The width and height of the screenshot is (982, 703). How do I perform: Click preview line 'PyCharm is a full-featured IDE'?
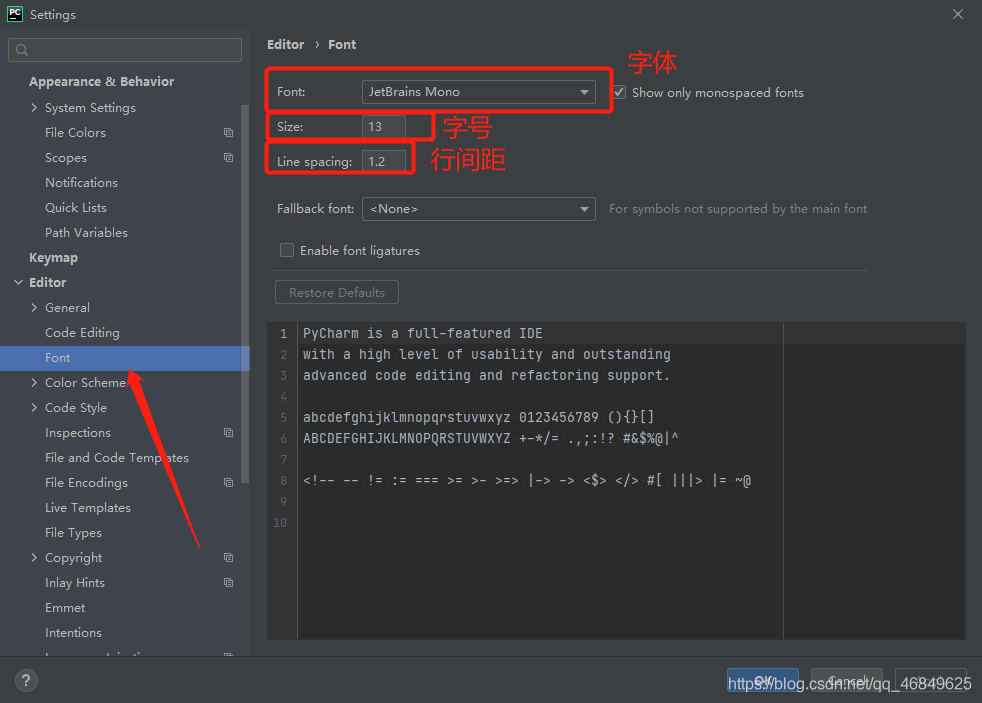[x=423, y=334]
